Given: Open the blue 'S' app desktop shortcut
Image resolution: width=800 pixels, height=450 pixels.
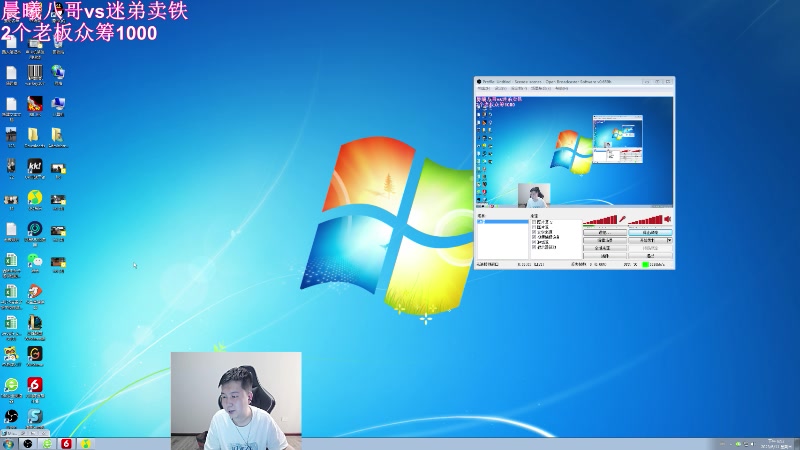Looking at the screenshot, I should tap(35, 416).
